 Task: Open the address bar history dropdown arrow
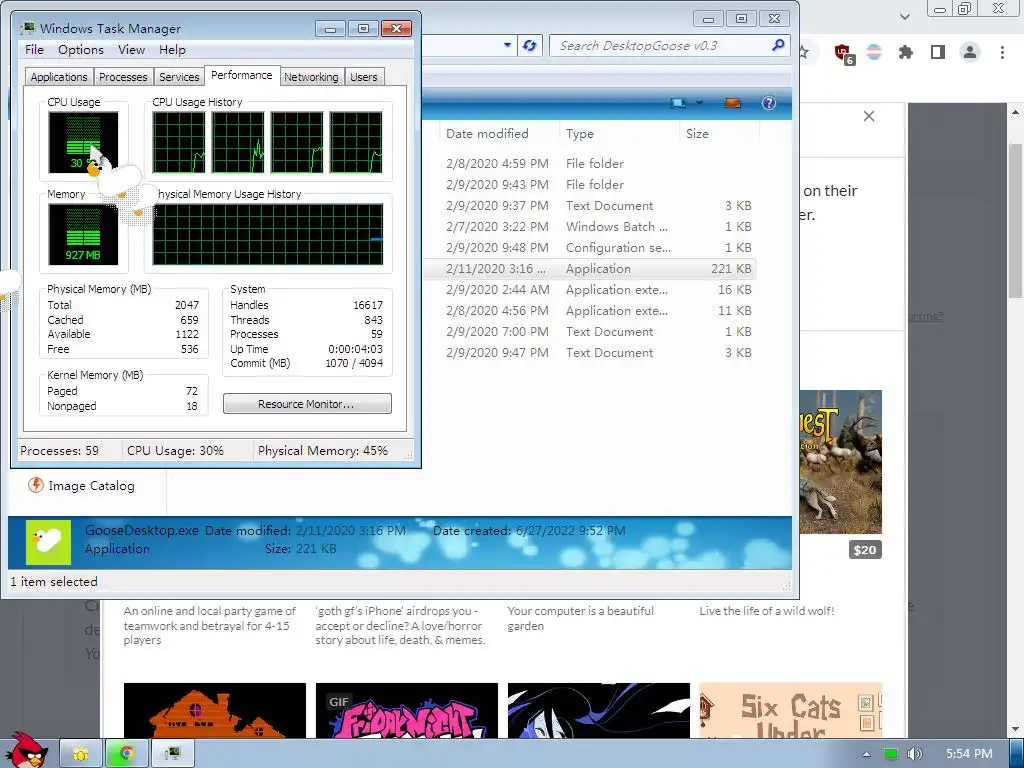pos(507,46)
